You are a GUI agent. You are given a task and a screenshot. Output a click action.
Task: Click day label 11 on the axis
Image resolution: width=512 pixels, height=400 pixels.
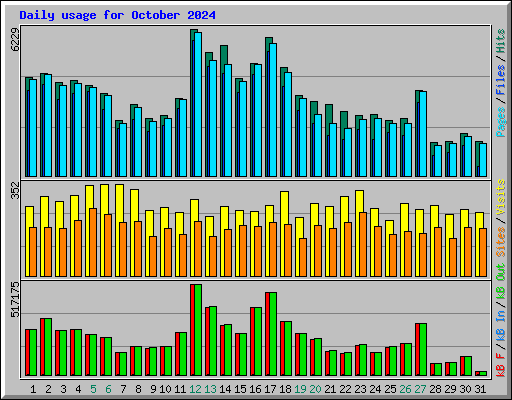point(180,389)
